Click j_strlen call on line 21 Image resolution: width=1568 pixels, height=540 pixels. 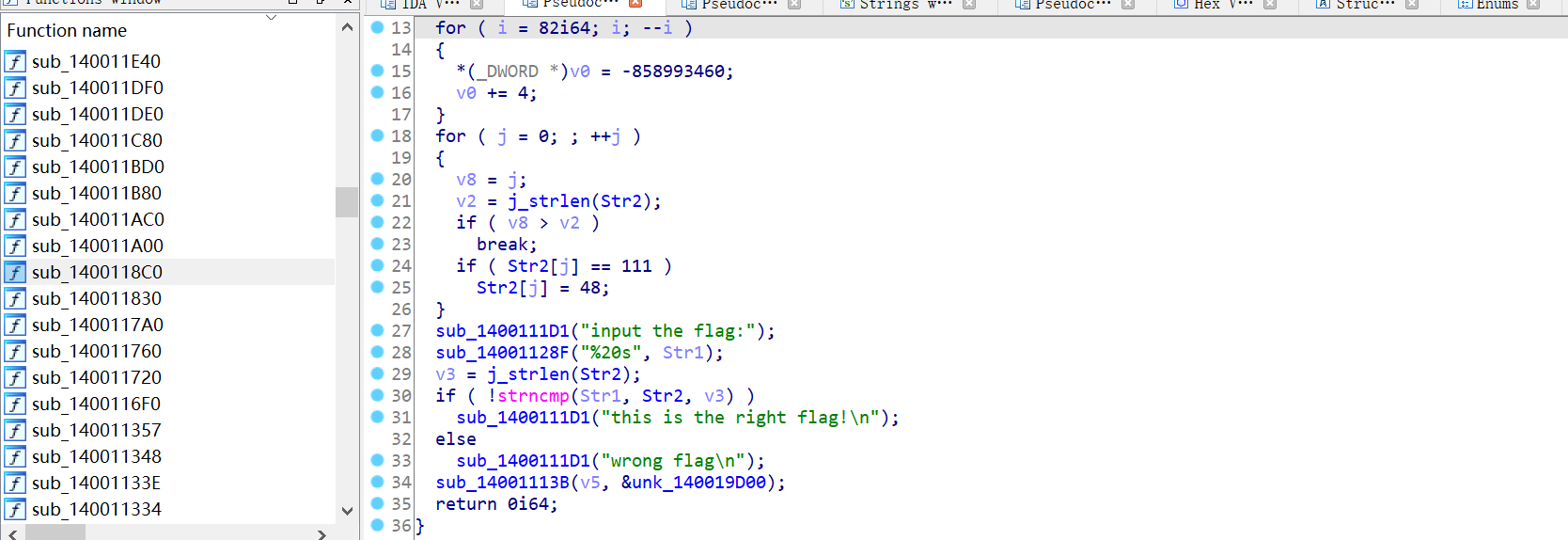(x=549, y=201)
